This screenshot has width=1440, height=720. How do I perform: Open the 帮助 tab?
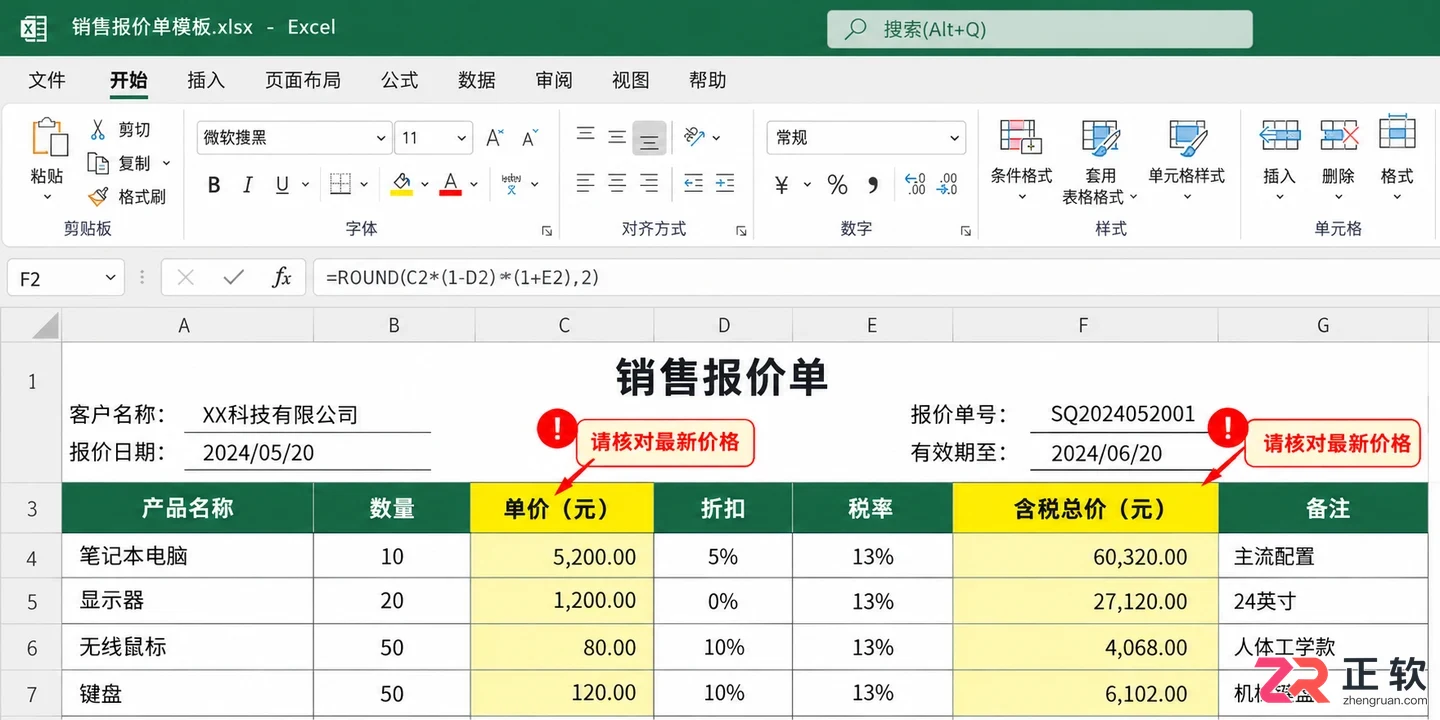click(708, 80)
